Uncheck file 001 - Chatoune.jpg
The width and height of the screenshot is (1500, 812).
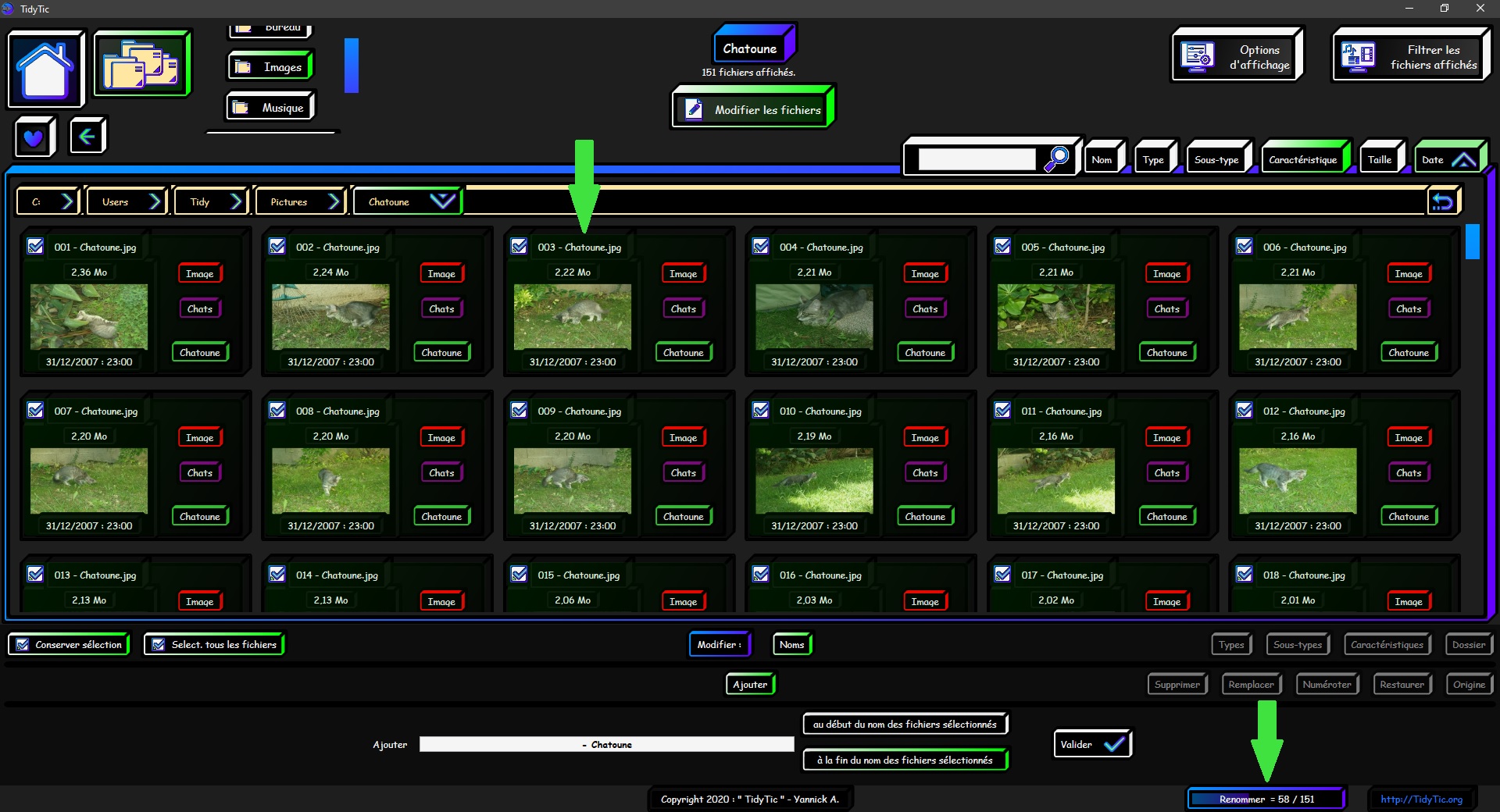click(x=35, y=247)
